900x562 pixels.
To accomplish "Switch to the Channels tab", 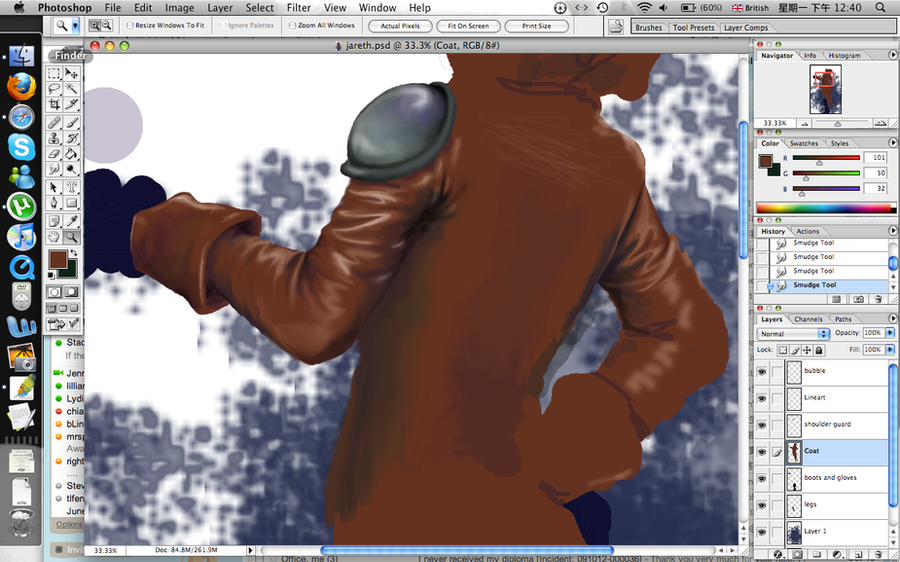I will click(808, 319).
